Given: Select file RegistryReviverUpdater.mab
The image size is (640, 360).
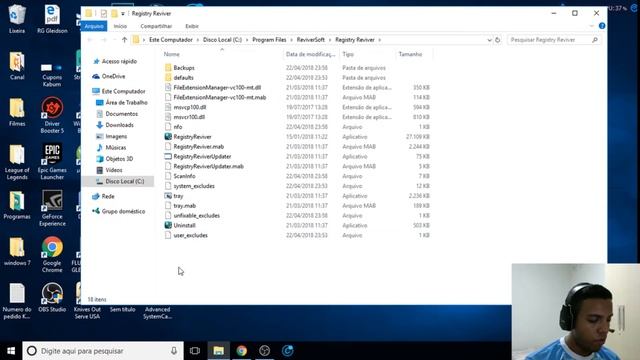Looking at the screenshot, I should click(208, 166).
